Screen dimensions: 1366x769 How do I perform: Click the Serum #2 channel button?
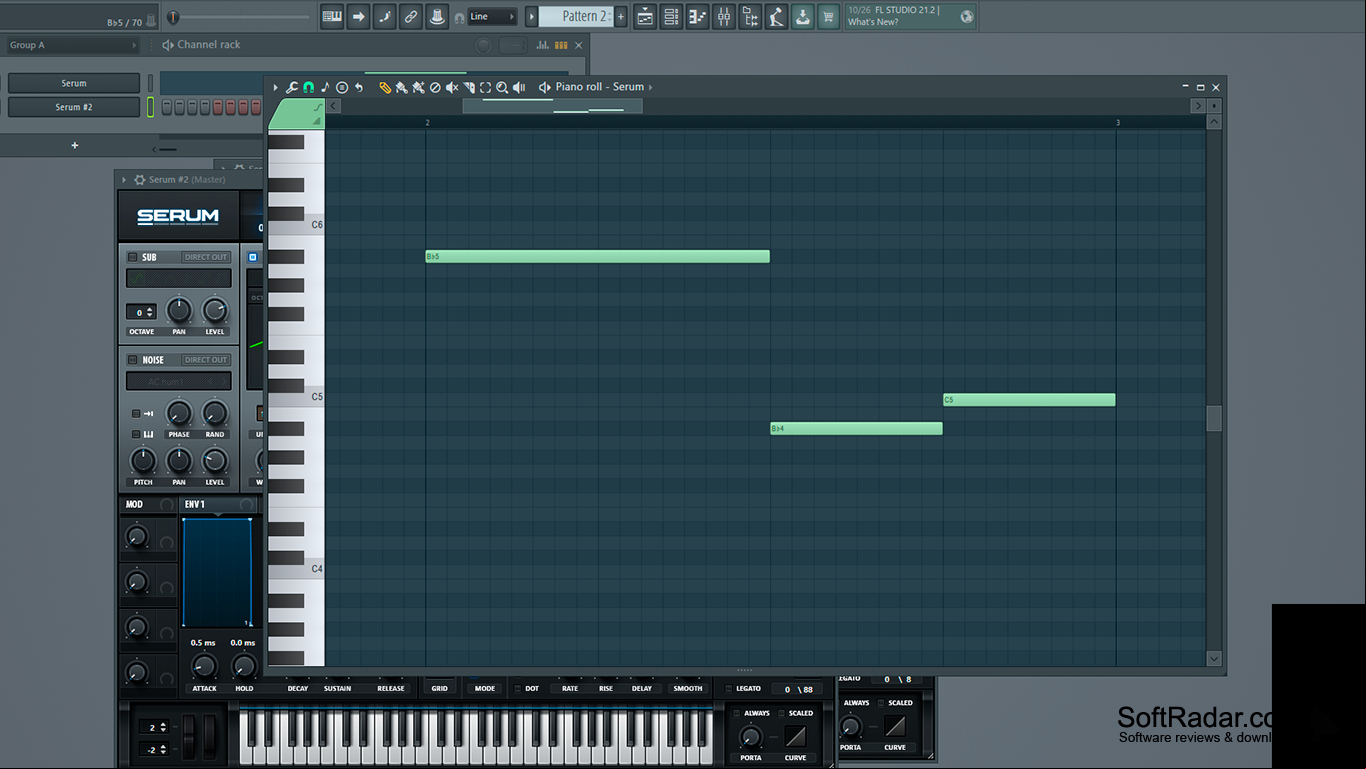click(74, 107)
